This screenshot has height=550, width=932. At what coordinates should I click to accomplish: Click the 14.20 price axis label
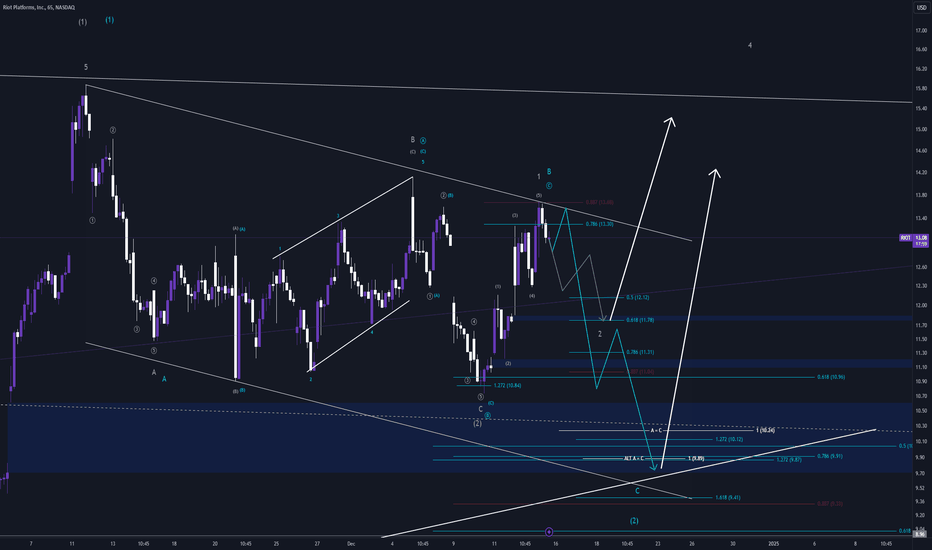pos(921,173)
